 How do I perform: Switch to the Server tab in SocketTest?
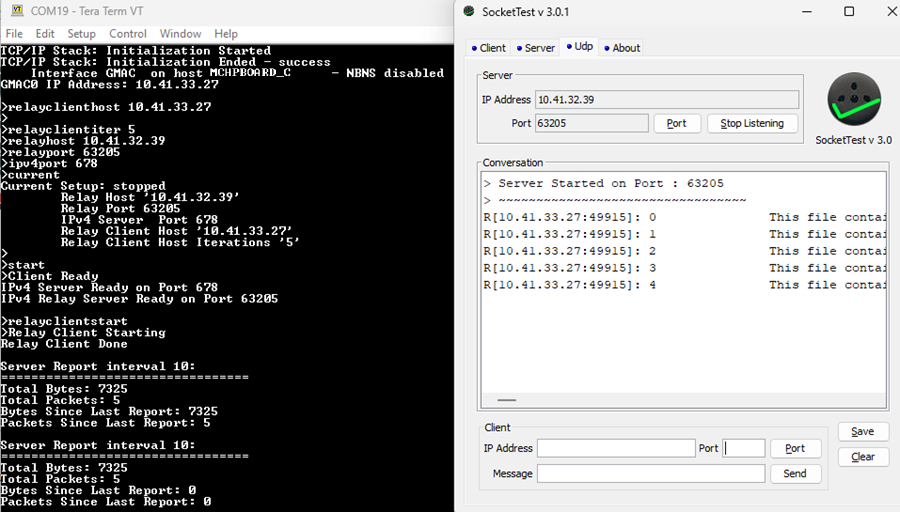(536, 48)
